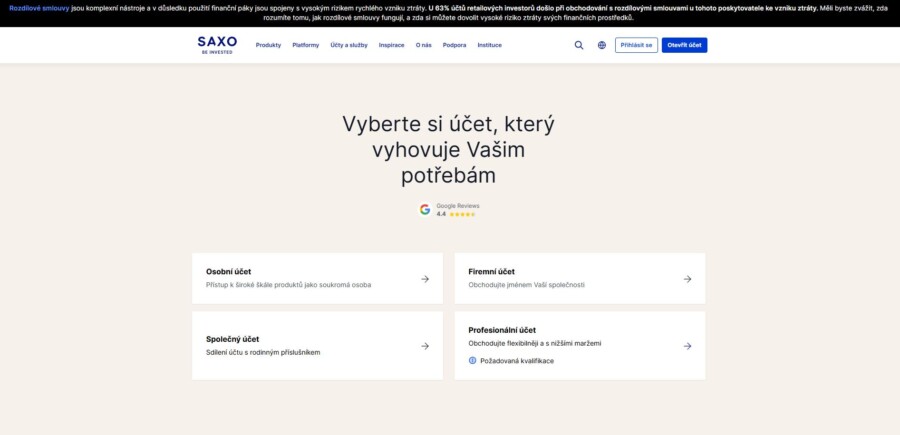Click 'Sdílení účtu s rodinným příslušníkem' description
900x435 pixels.
[x=263, y=352]
